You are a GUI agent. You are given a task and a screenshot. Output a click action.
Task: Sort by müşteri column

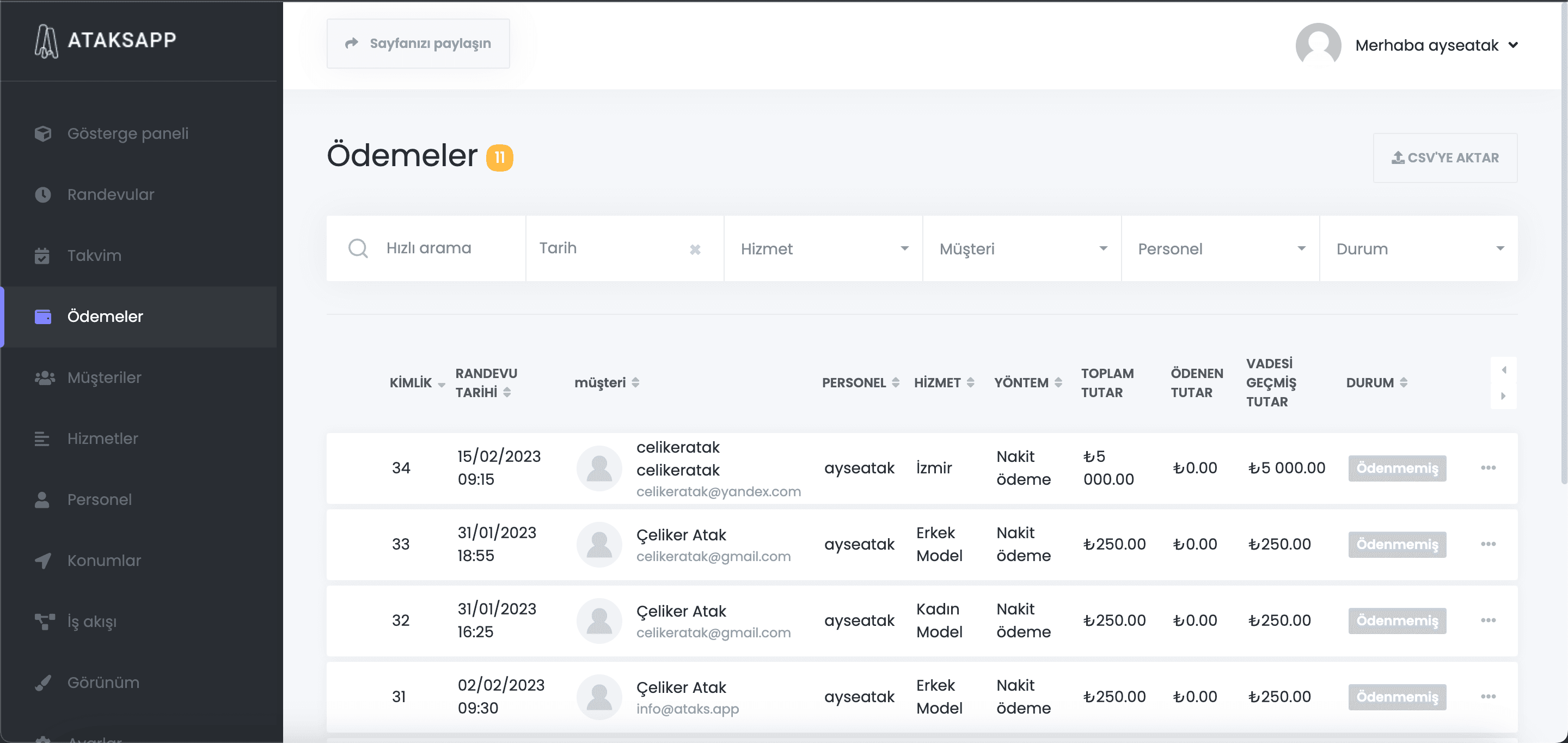pyautogui.click(x=607, y=382)
